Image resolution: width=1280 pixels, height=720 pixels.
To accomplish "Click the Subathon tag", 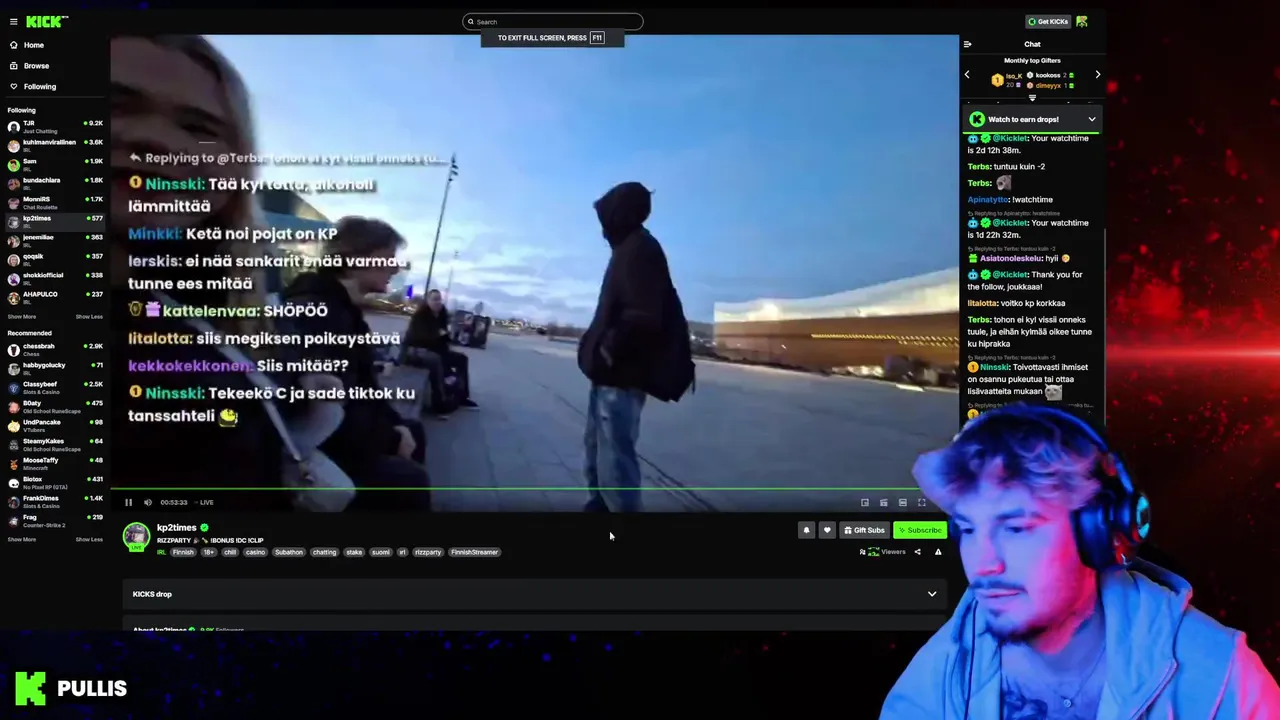I will tap(289, 552).
